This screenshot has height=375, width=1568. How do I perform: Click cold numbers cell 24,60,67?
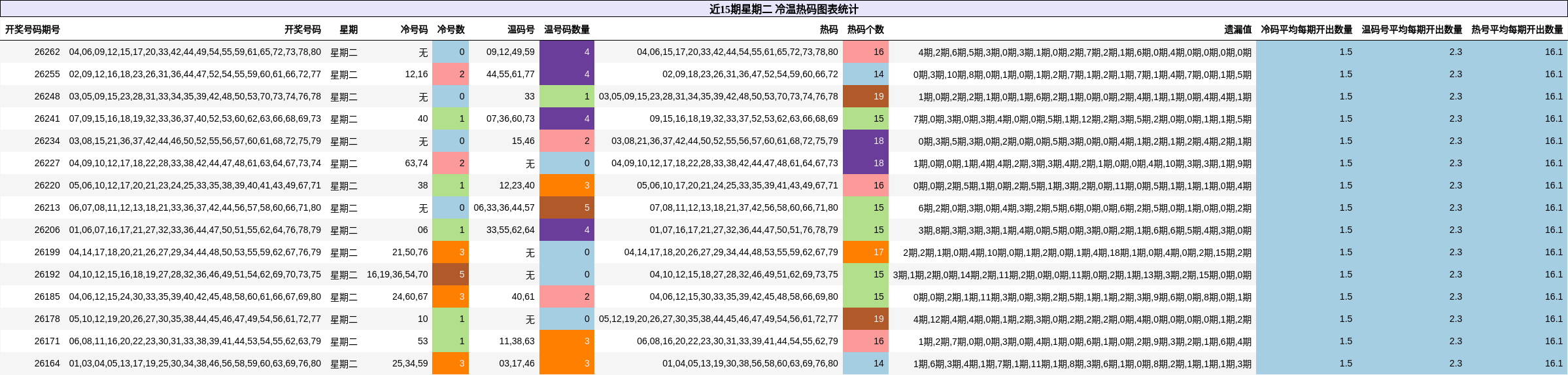(411, 296)
